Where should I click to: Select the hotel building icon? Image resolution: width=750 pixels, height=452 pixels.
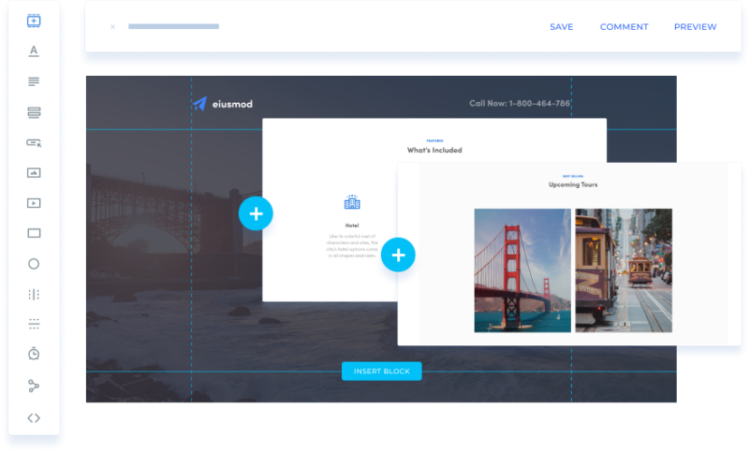[352, 202]
